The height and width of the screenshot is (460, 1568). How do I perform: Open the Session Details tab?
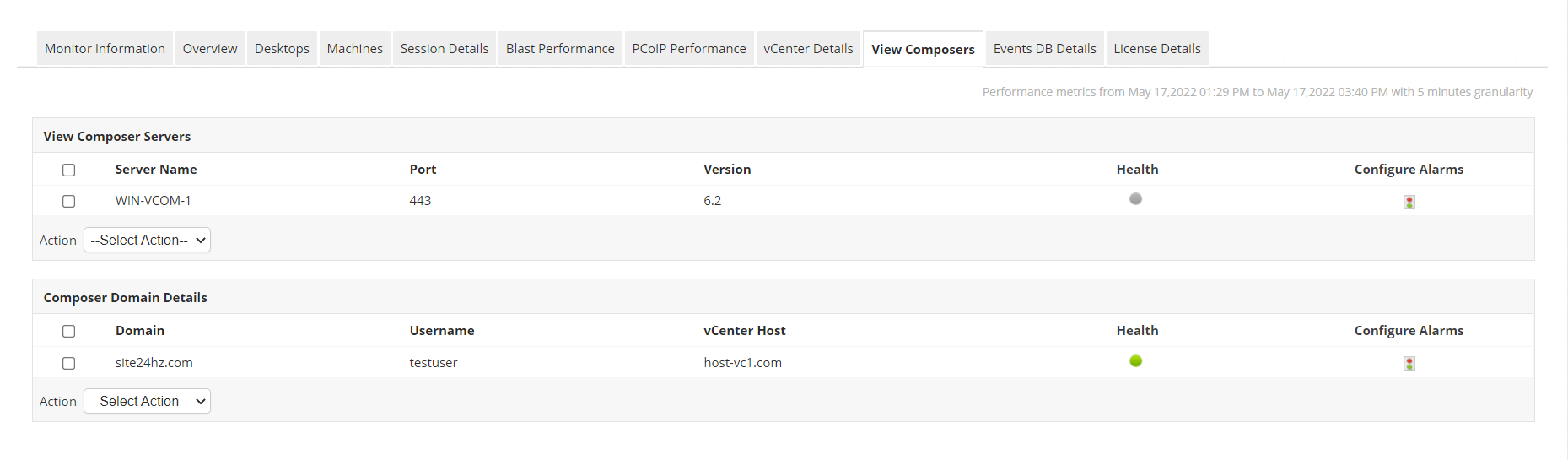(444, 49)
